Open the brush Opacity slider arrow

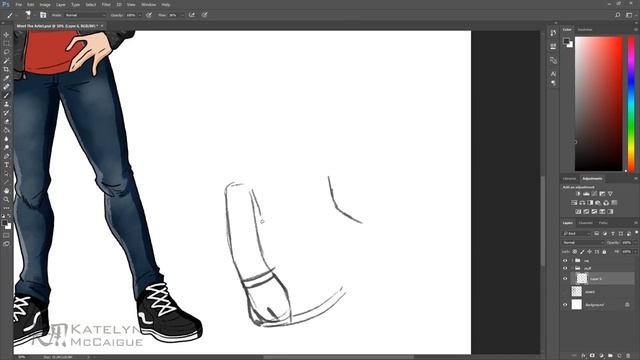[140, 15]
